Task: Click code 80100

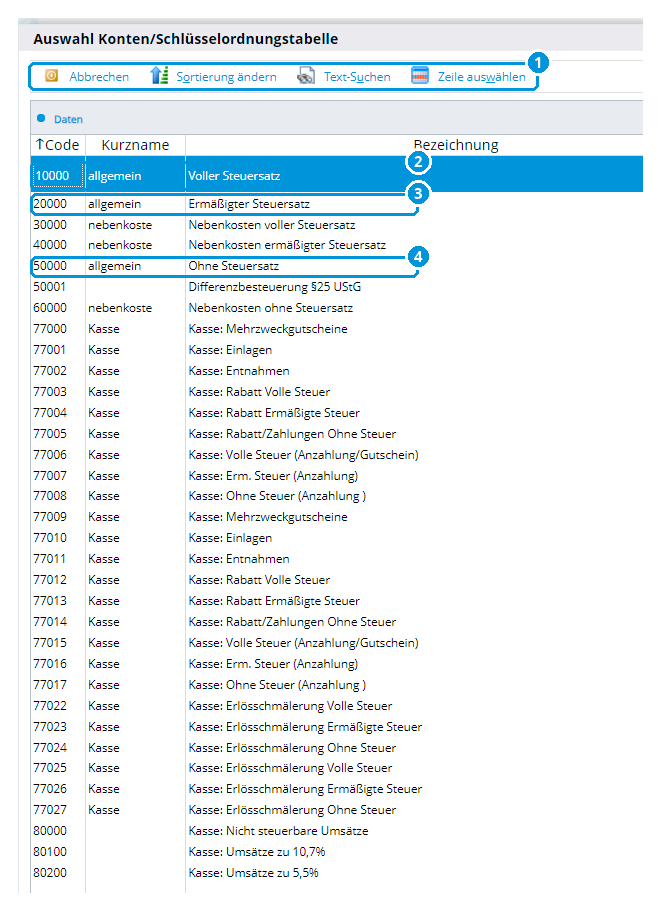Action: click(50, 852)
